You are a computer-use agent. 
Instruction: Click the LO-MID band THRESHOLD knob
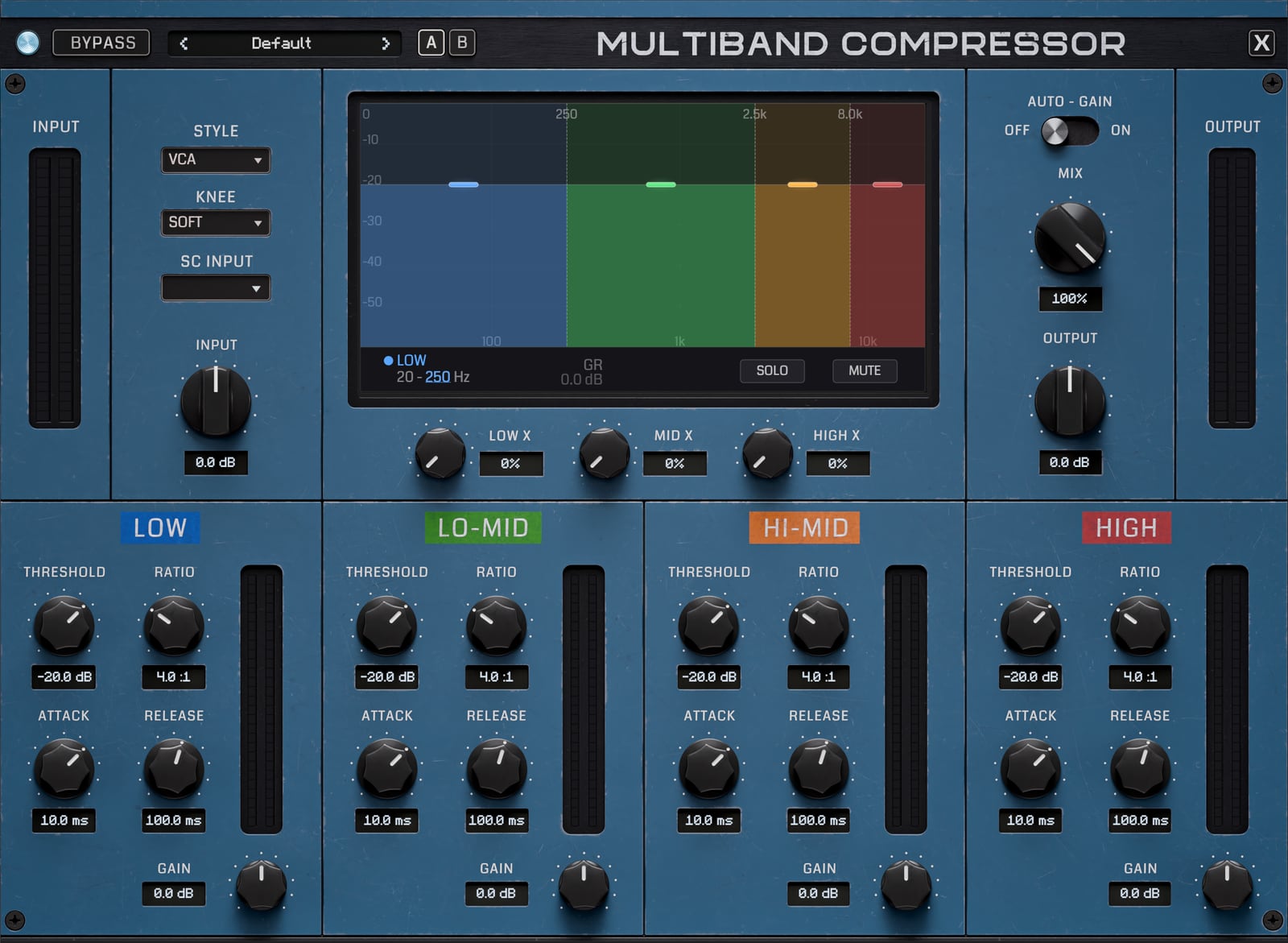click(x=386, y=626)
